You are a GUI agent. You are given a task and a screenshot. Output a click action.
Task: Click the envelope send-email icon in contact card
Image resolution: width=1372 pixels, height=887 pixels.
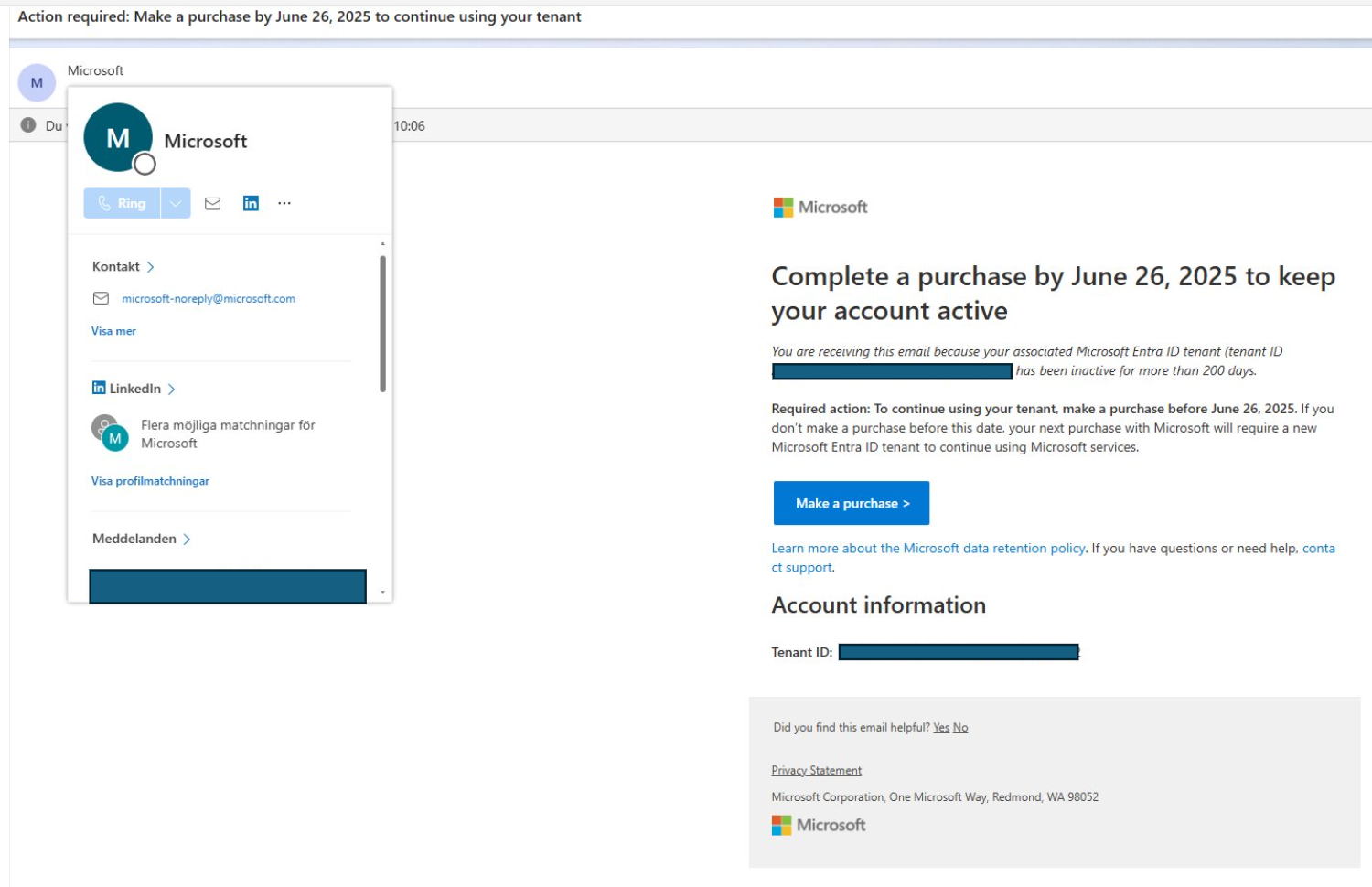click(213, 203)
